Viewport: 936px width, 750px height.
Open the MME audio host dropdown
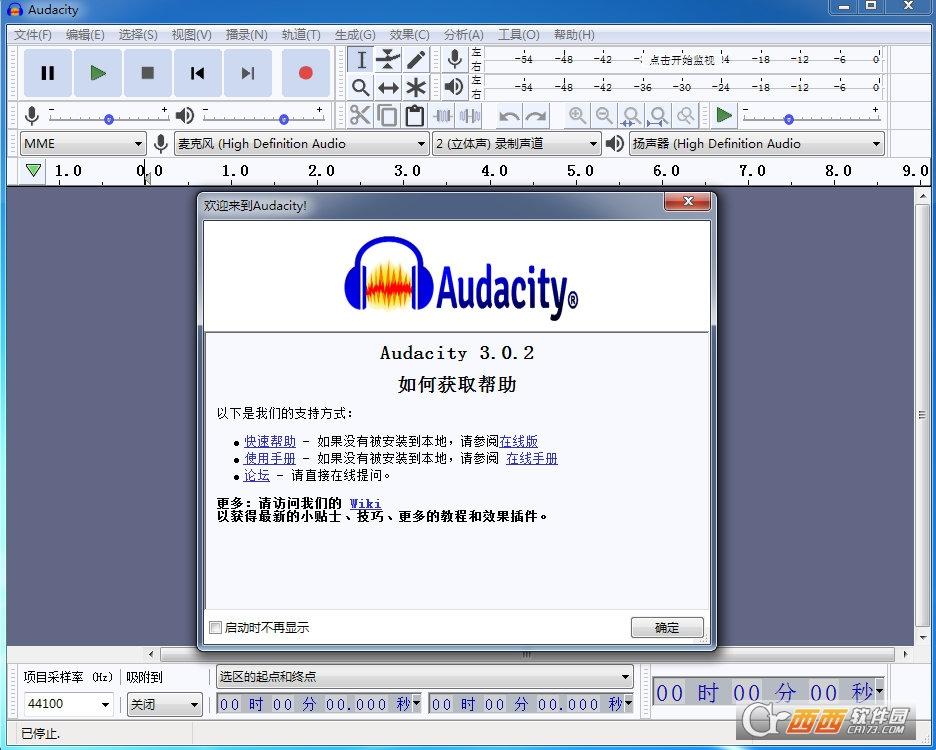84,144
